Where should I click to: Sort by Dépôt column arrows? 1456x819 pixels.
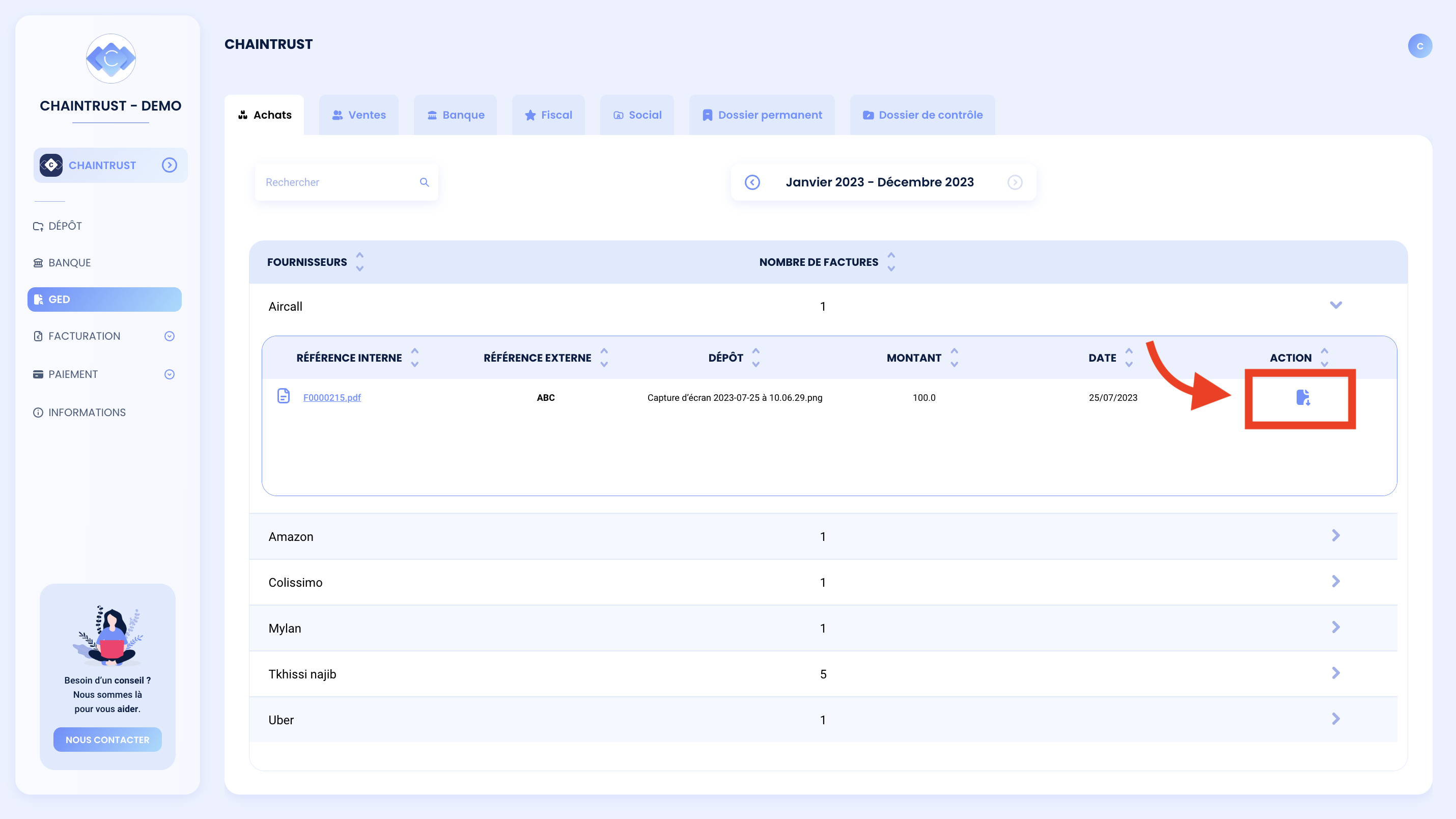[757, 358]
